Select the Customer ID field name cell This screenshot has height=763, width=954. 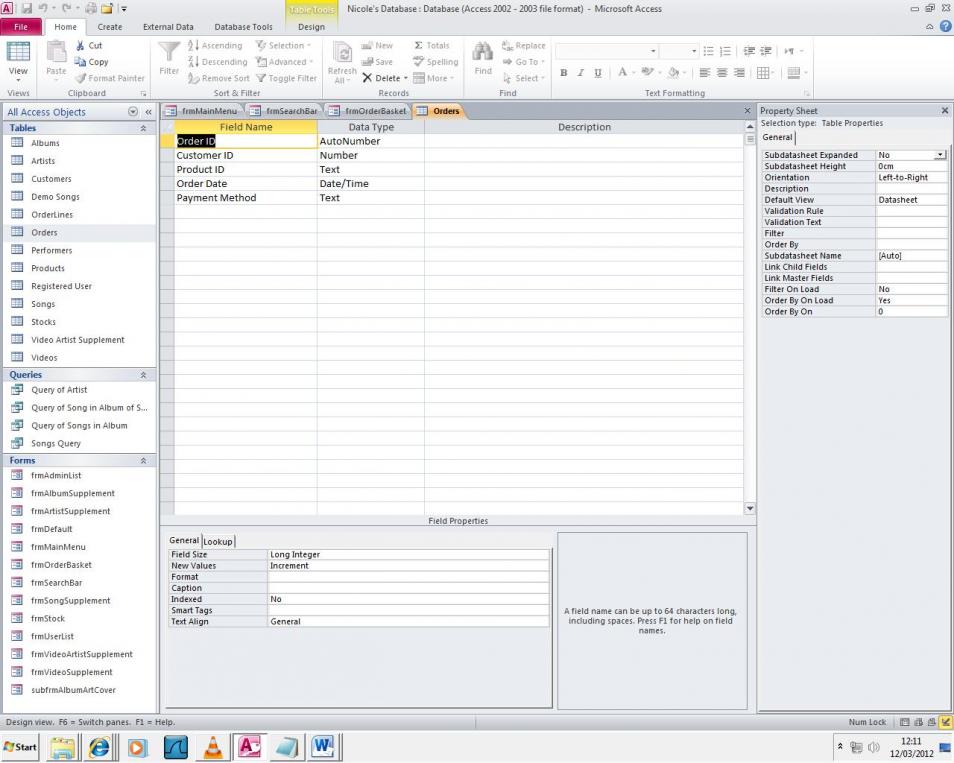click(x=246, y=155)
